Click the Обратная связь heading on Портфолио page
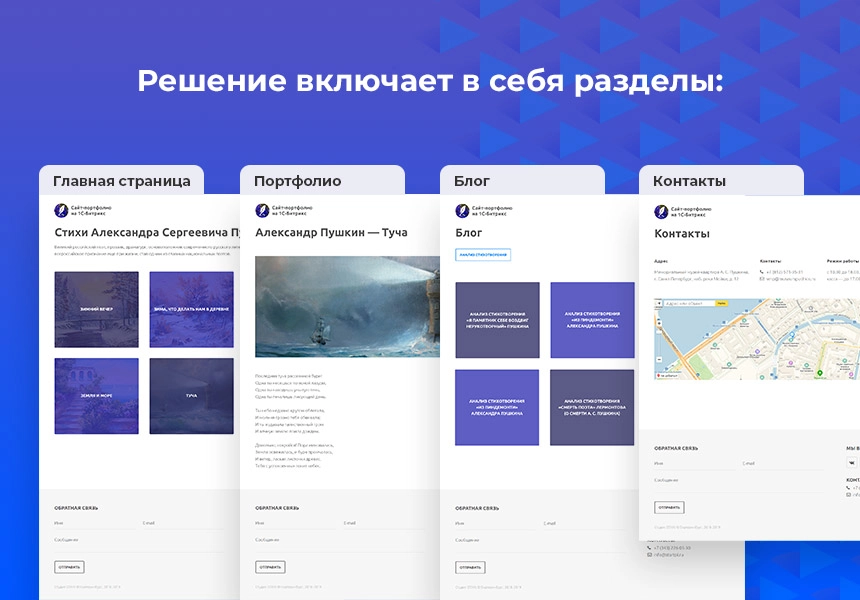Screen dimensions: 860x600 277,508
